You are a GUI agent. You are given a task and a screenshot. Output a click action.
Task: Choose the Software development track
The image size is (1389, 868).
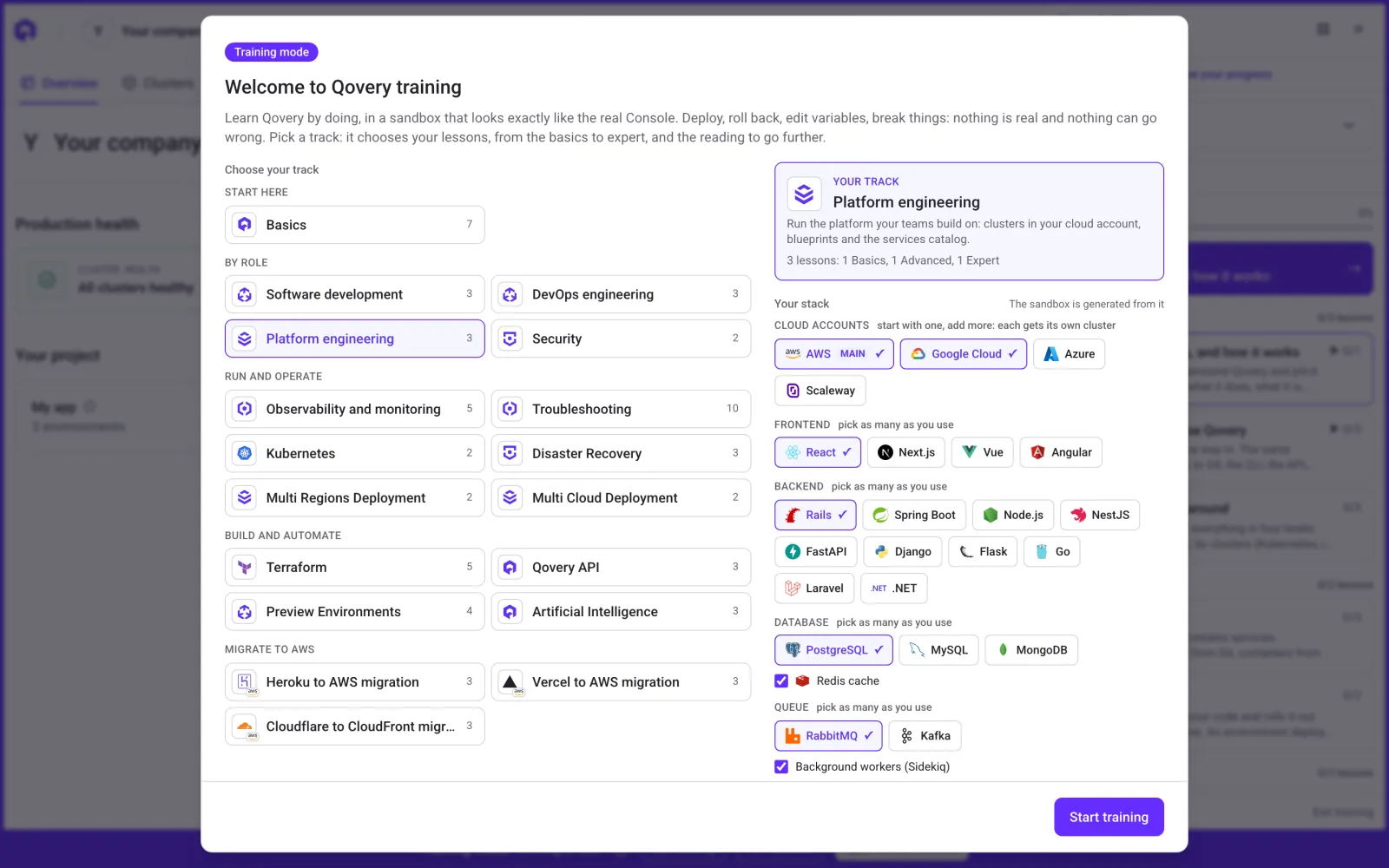[x=354, y=294]
